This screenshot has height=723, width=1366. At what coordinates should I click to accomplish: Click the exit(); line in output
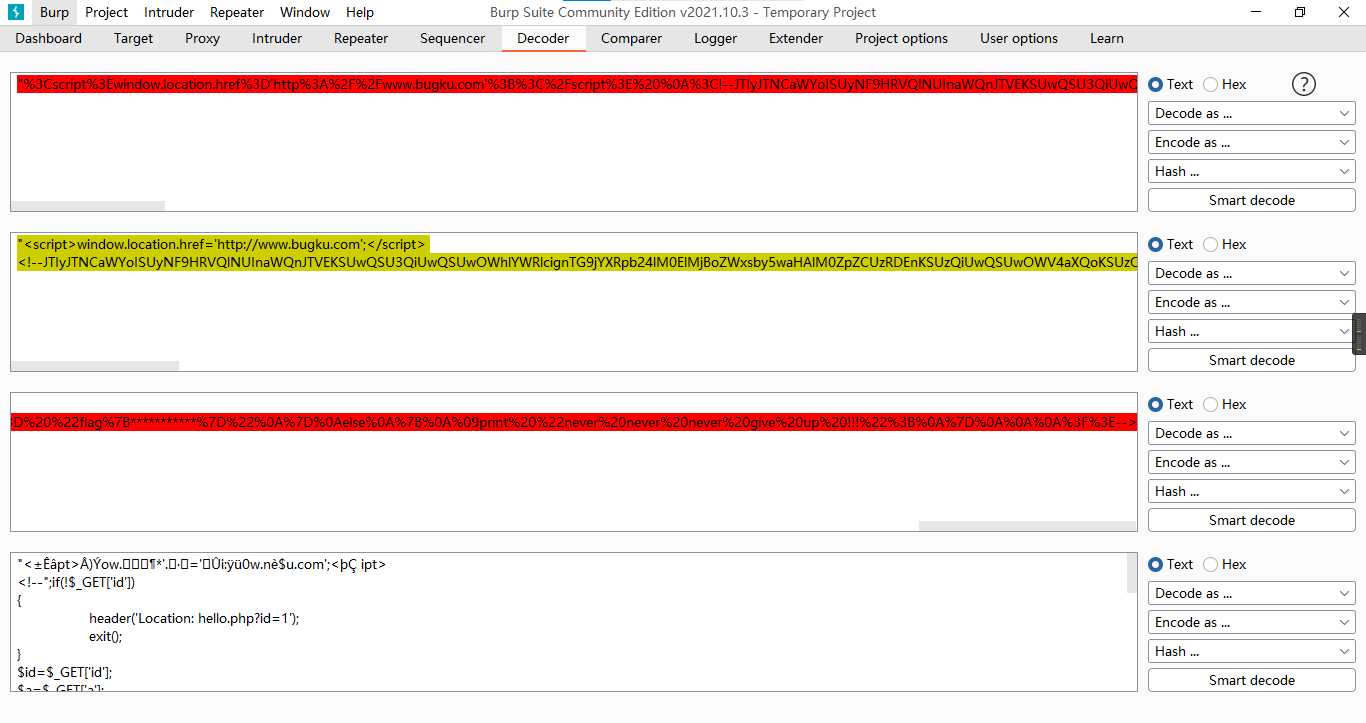coord(105,636)
